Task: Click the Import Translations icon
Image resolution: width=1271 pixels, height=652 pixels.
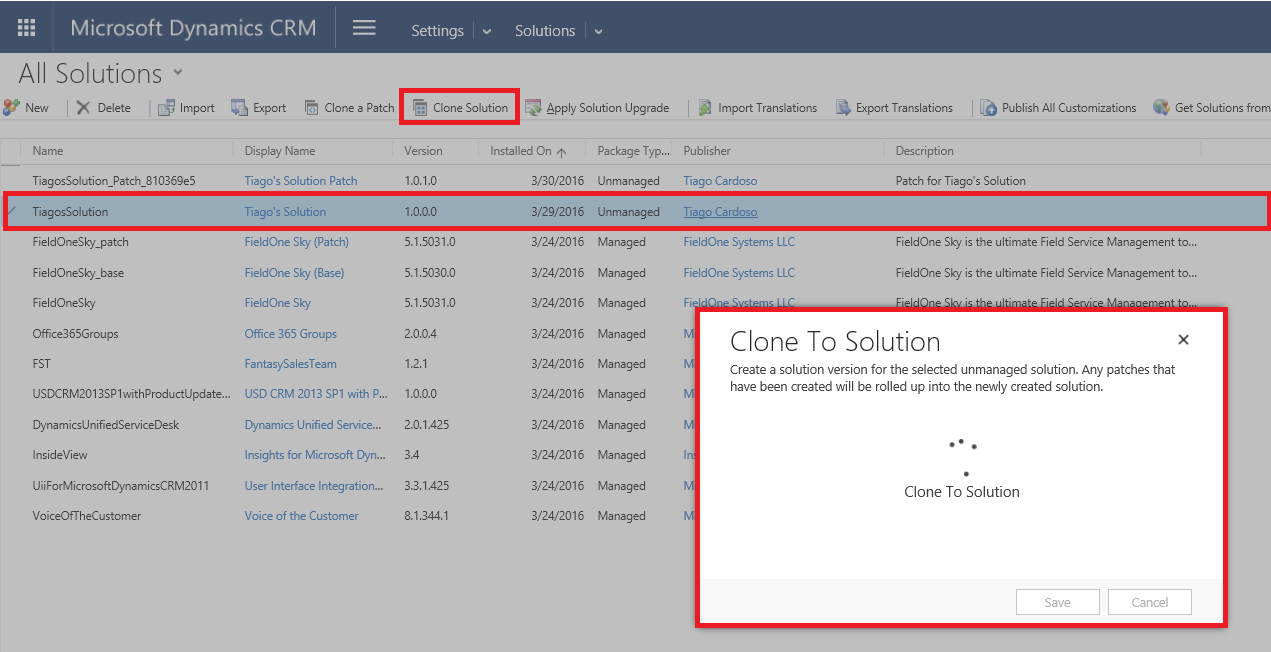Action: click(705, 107)
